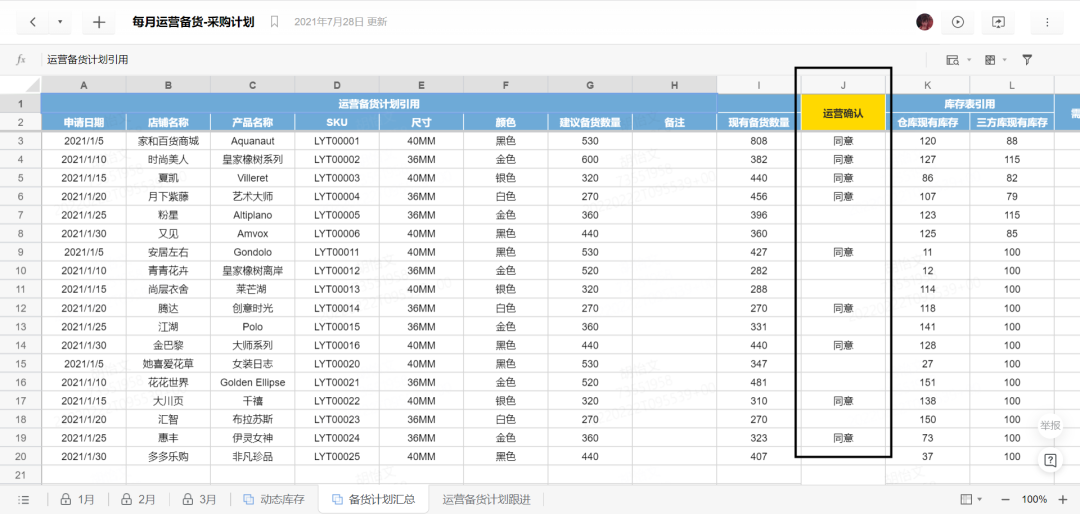The image size is (1080, 514).
Task: Click cell LYT00006
Action: 337,234
